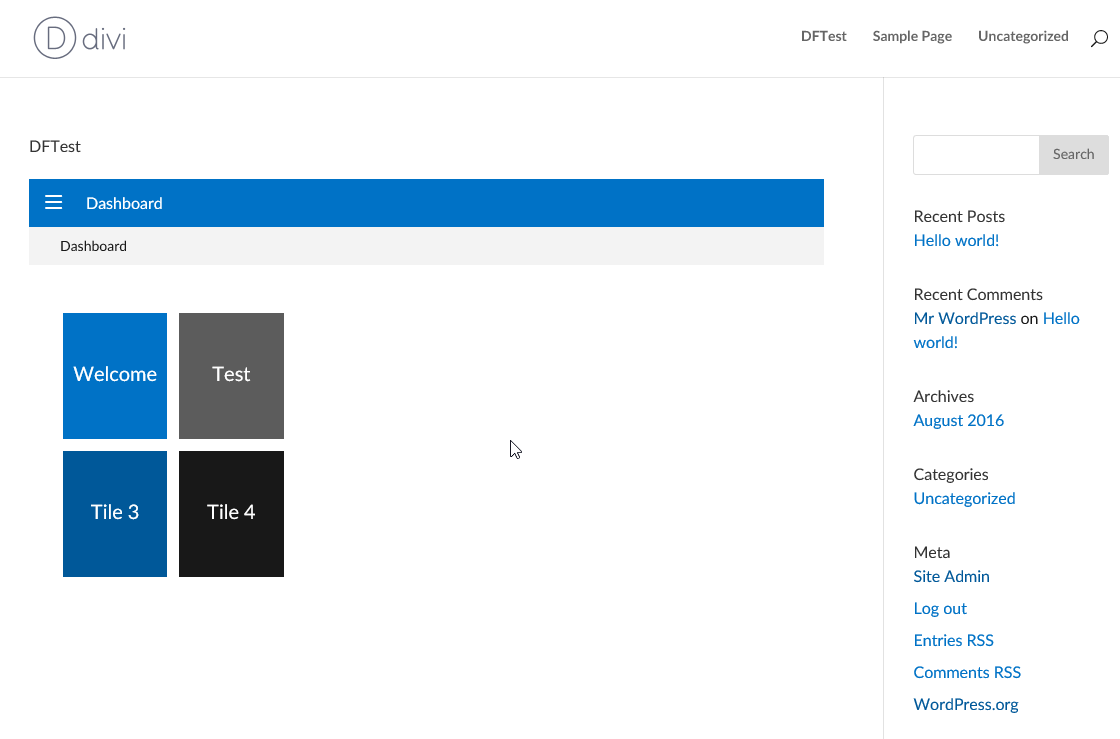
Task: Open the Dashboard hamburger menu
Action: point(53,201)
